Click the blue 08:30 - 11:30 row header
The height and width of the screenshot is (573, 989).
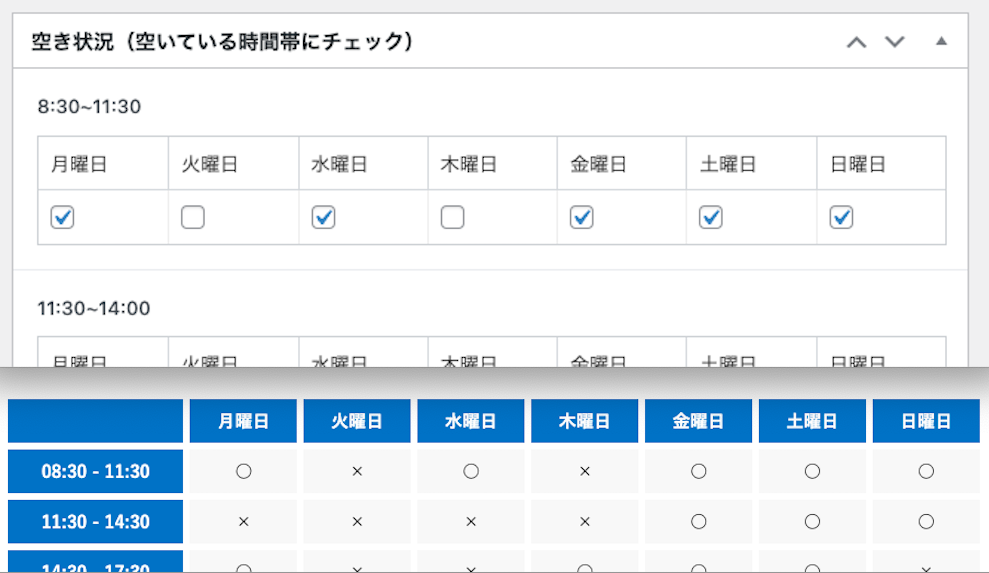(95, 471)
